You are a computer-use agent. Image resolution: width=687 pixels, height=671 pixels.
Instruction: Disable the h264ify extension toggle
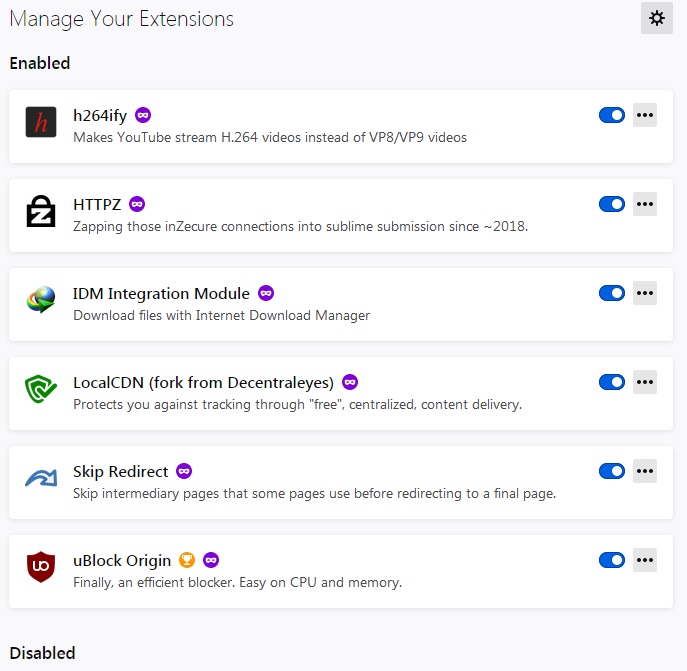tap(611, 115)
